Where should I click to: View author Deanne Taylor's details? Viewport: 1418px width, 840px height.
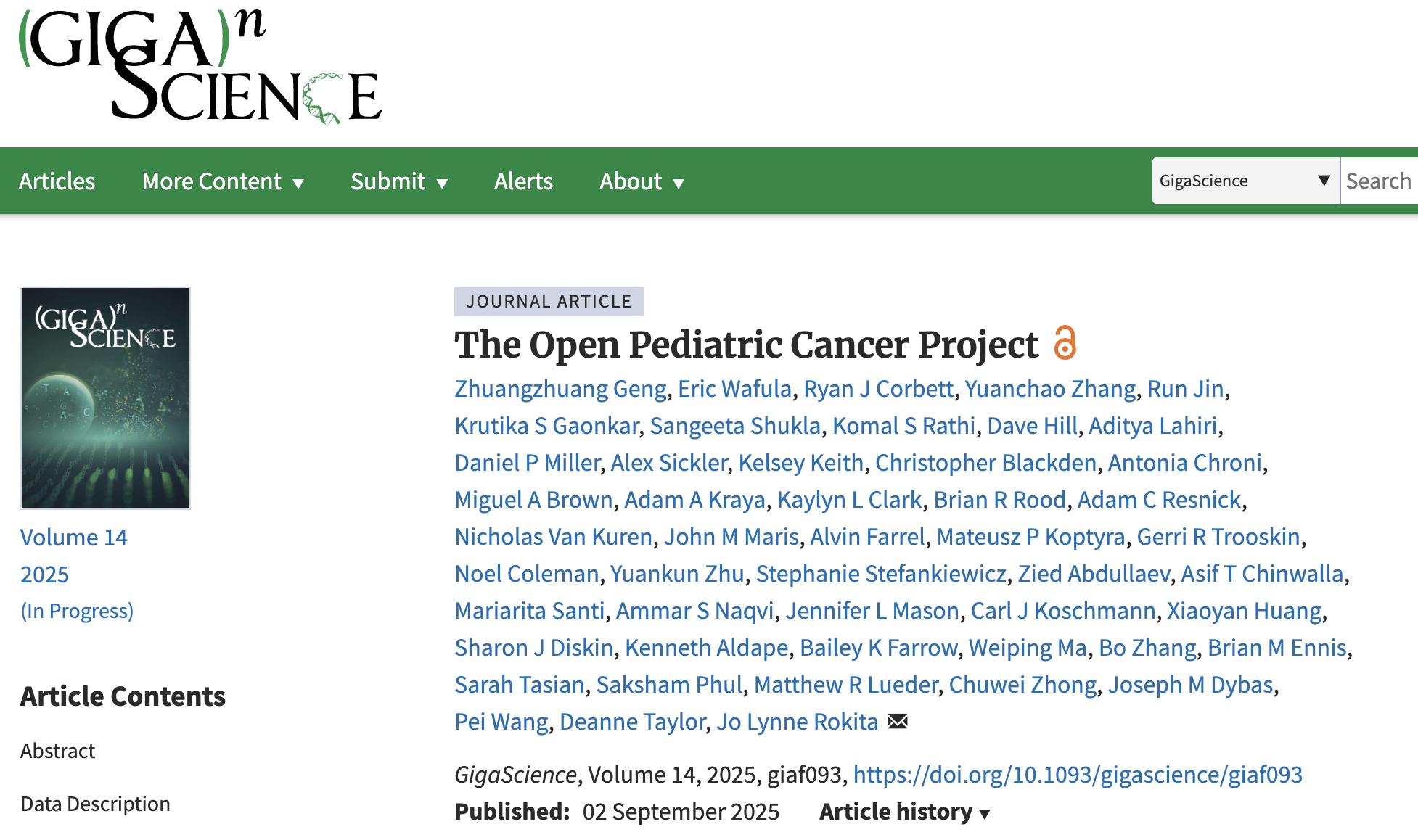pos(633,722)
